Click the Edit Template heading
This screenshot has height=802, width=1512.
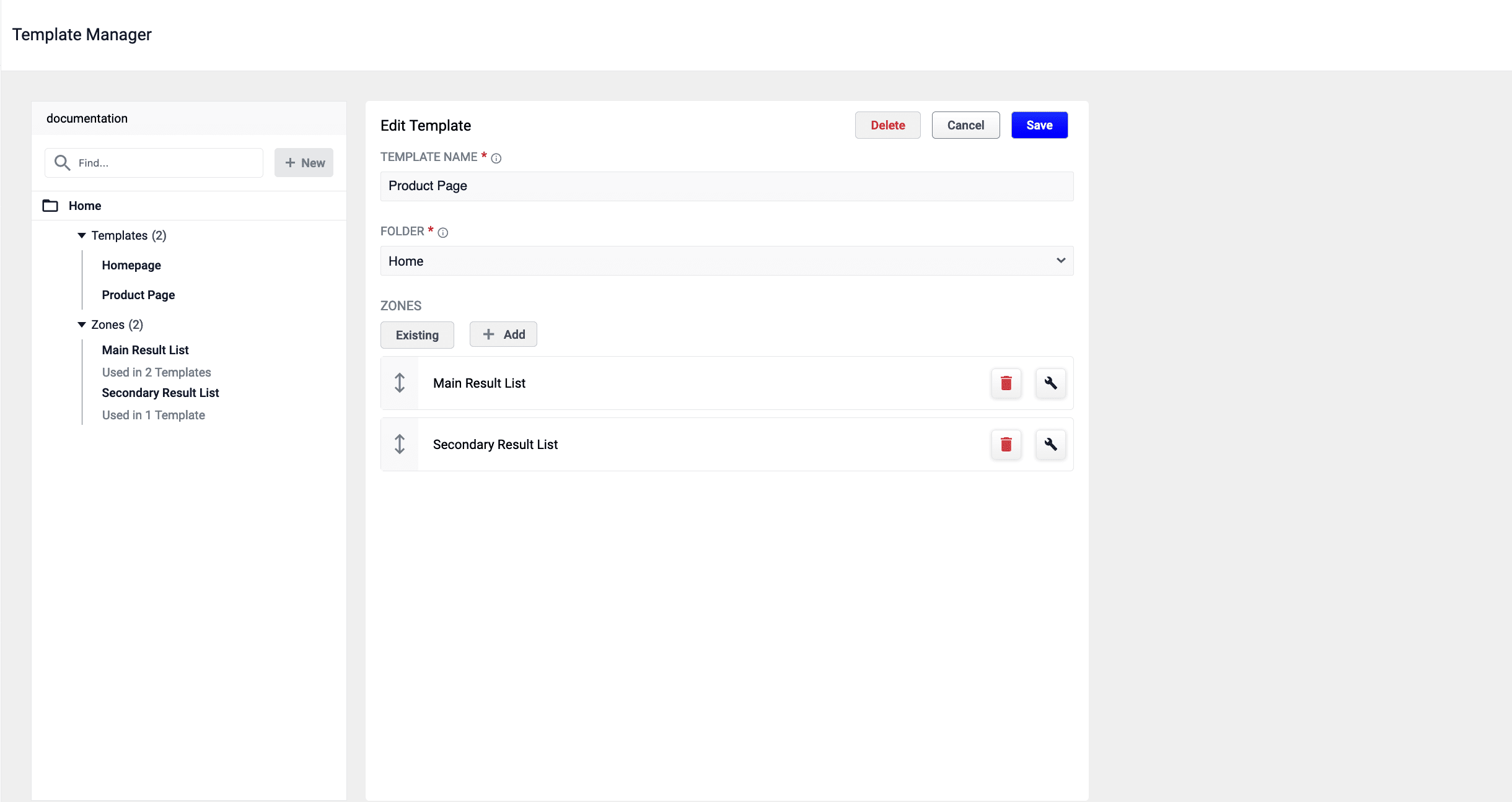pyautogui.click(x=426, y=126)
